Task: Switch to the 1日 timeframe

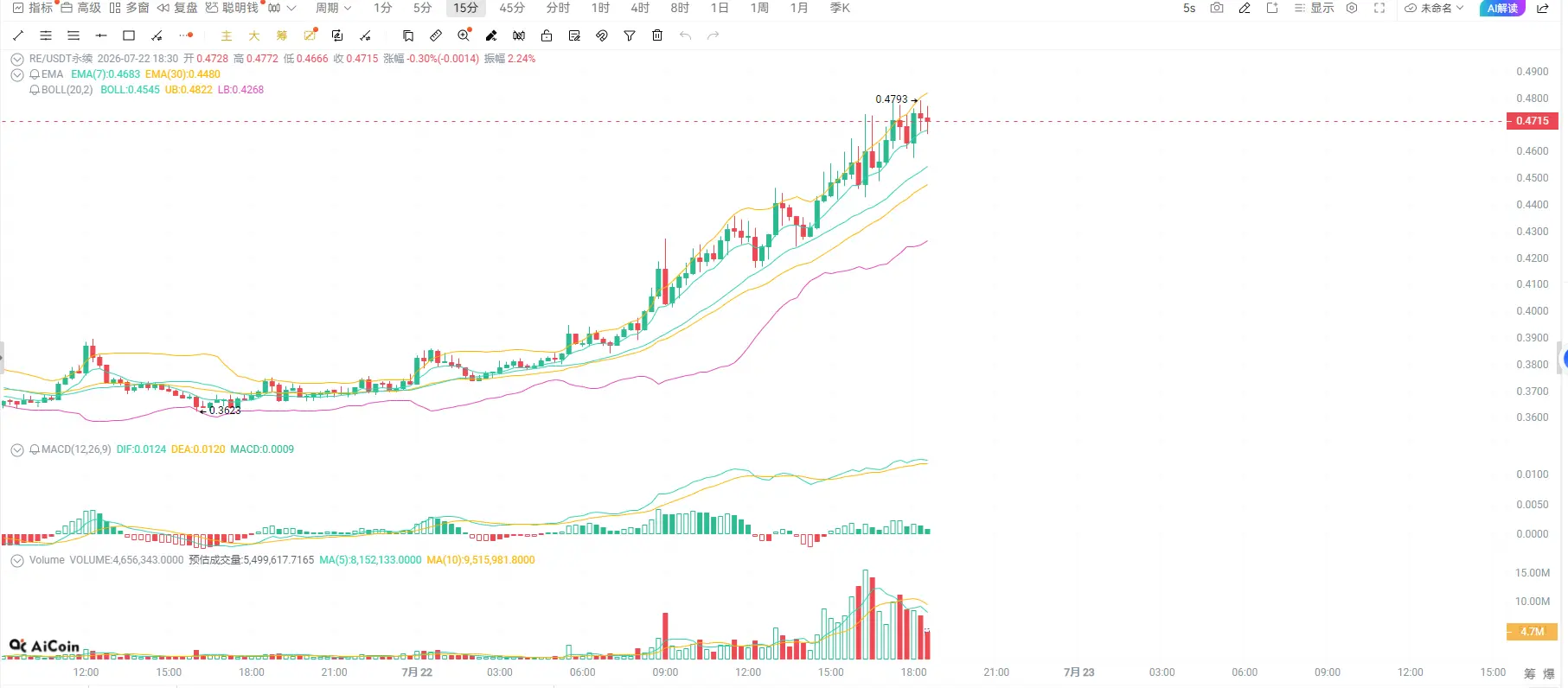Action: pyautogui.click(x=720, y=8)
